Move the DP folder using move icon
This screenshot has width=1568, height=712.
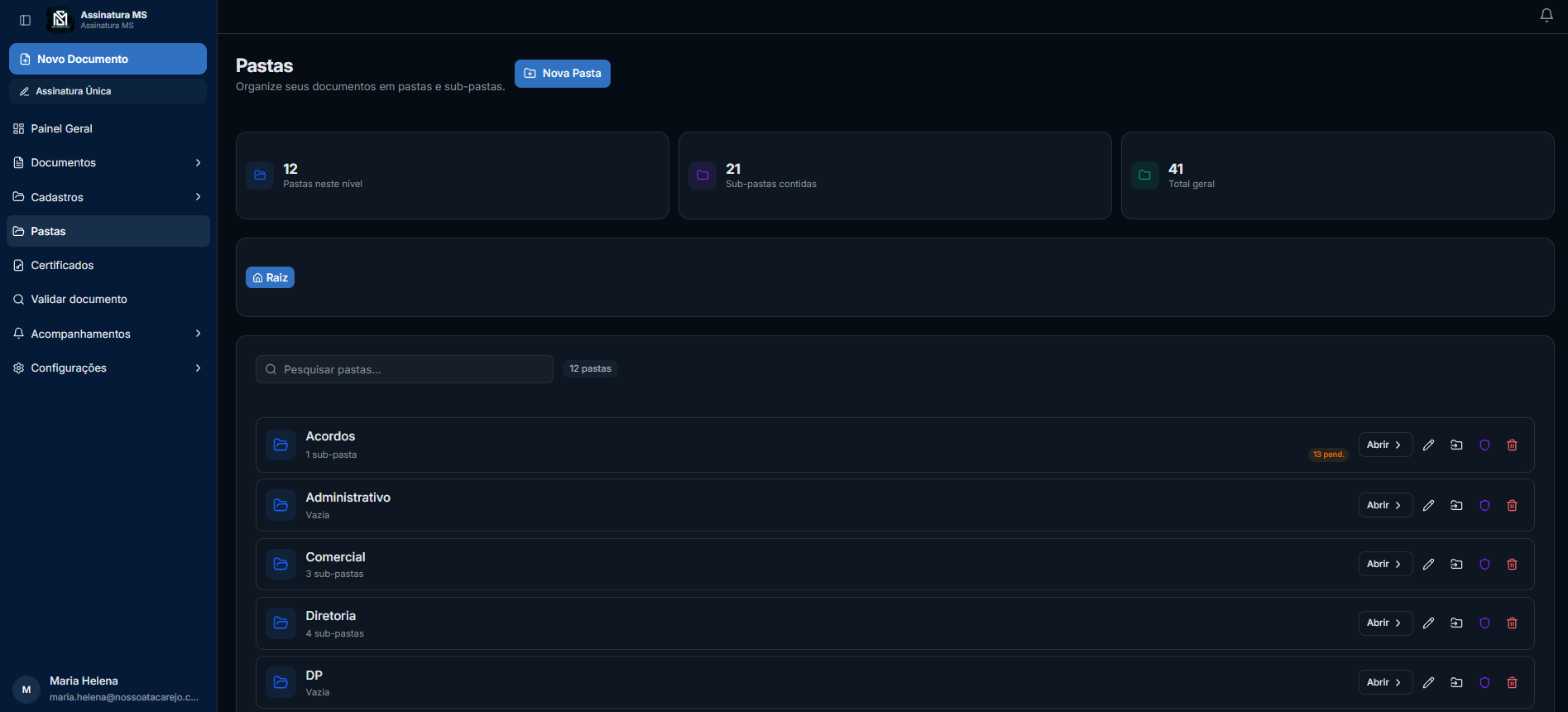(1456, 682)
